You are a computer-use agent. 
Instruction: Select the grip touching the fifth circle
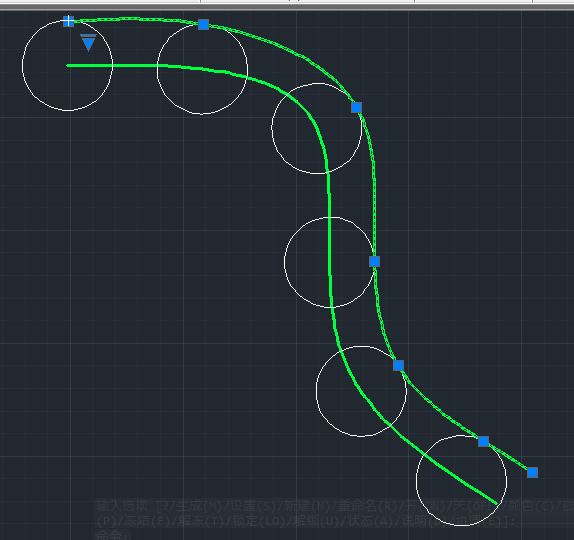pos(398,365)
